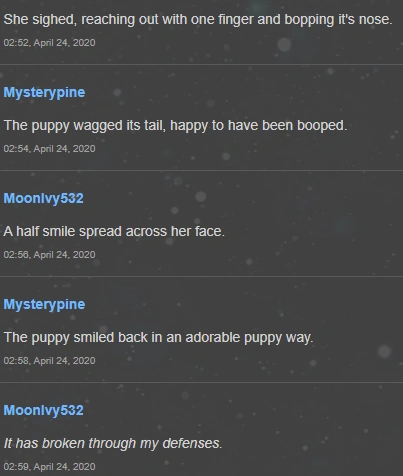This screenshot has height=476, width=403.
Task: Select MoonIvy532's username above the broken defenses message
Action: (44, 410)
